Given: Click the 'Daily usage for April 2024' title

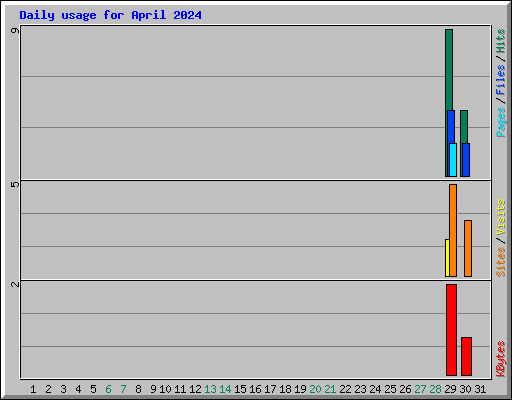Looking at the screenshot, I should point(110,15).
